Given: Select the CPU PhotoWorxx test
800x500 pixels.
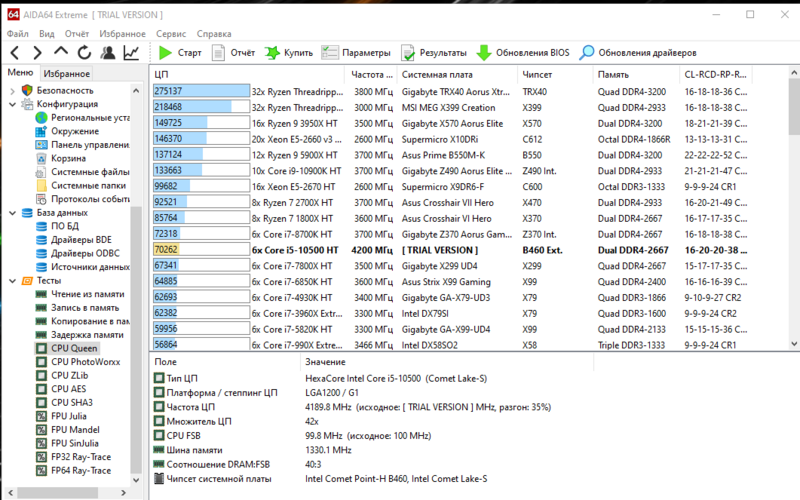Looking at the screenshot, I should [x=85, y=362].
